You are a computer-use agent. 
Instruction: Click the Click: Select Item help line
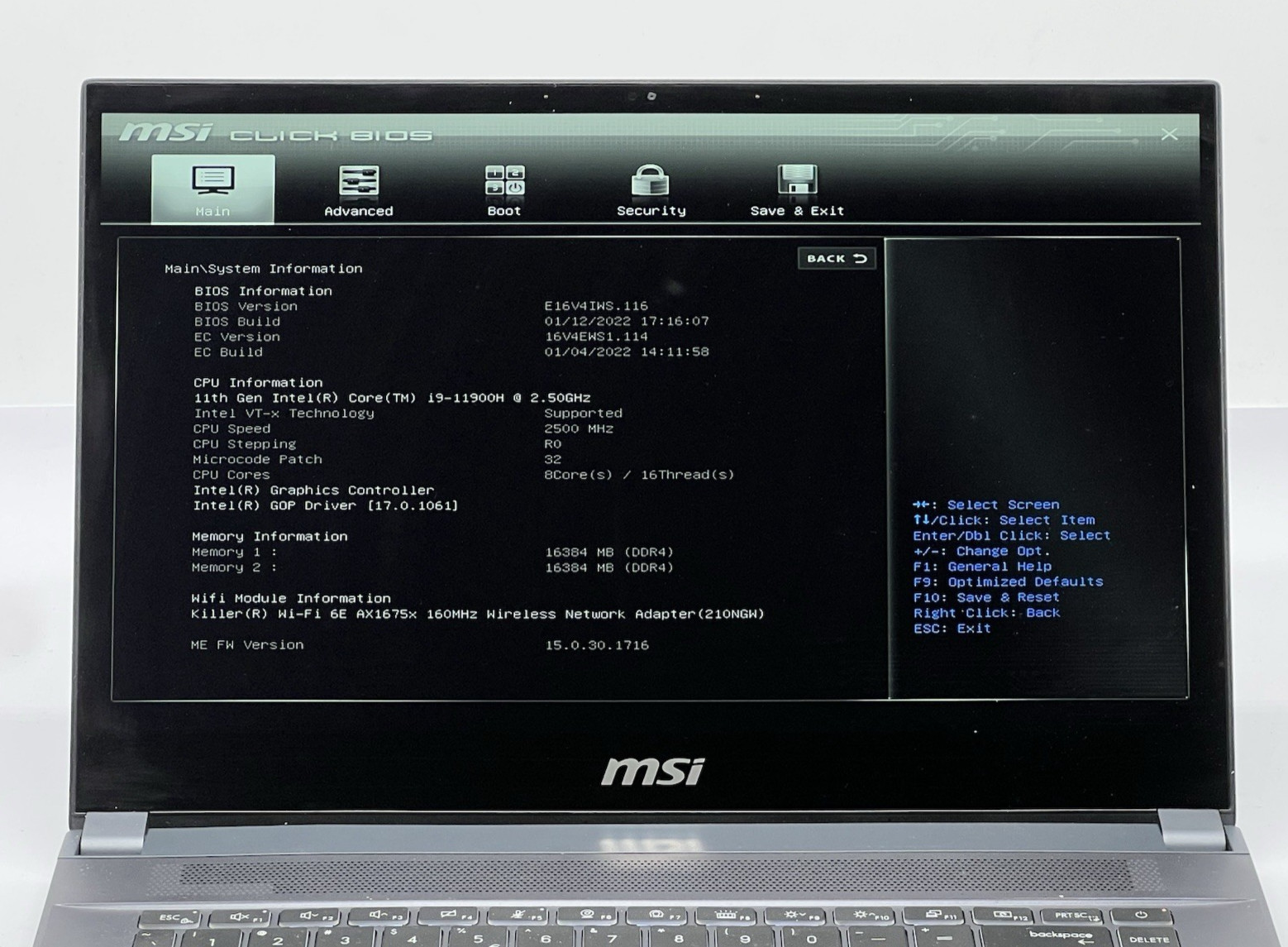1004,520
